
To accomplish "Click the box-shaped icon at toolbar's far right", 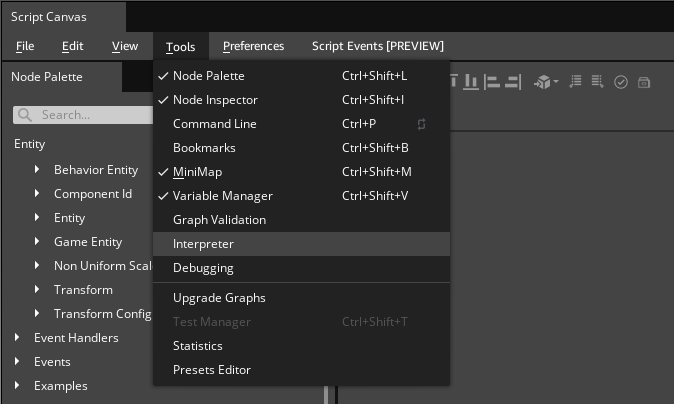I will (x=644, y=82).
